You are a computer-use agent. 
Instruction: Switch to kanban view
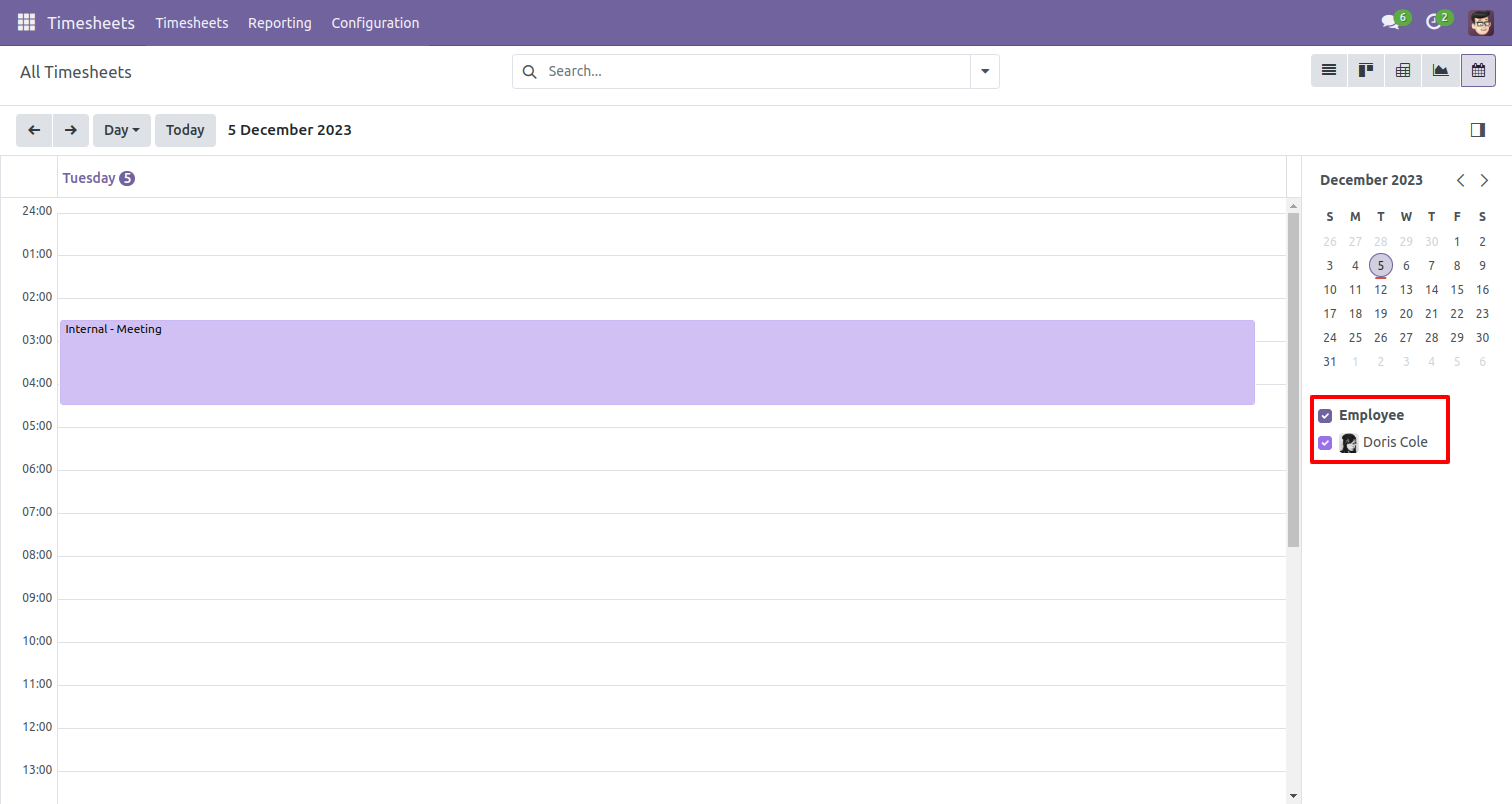1366,71
